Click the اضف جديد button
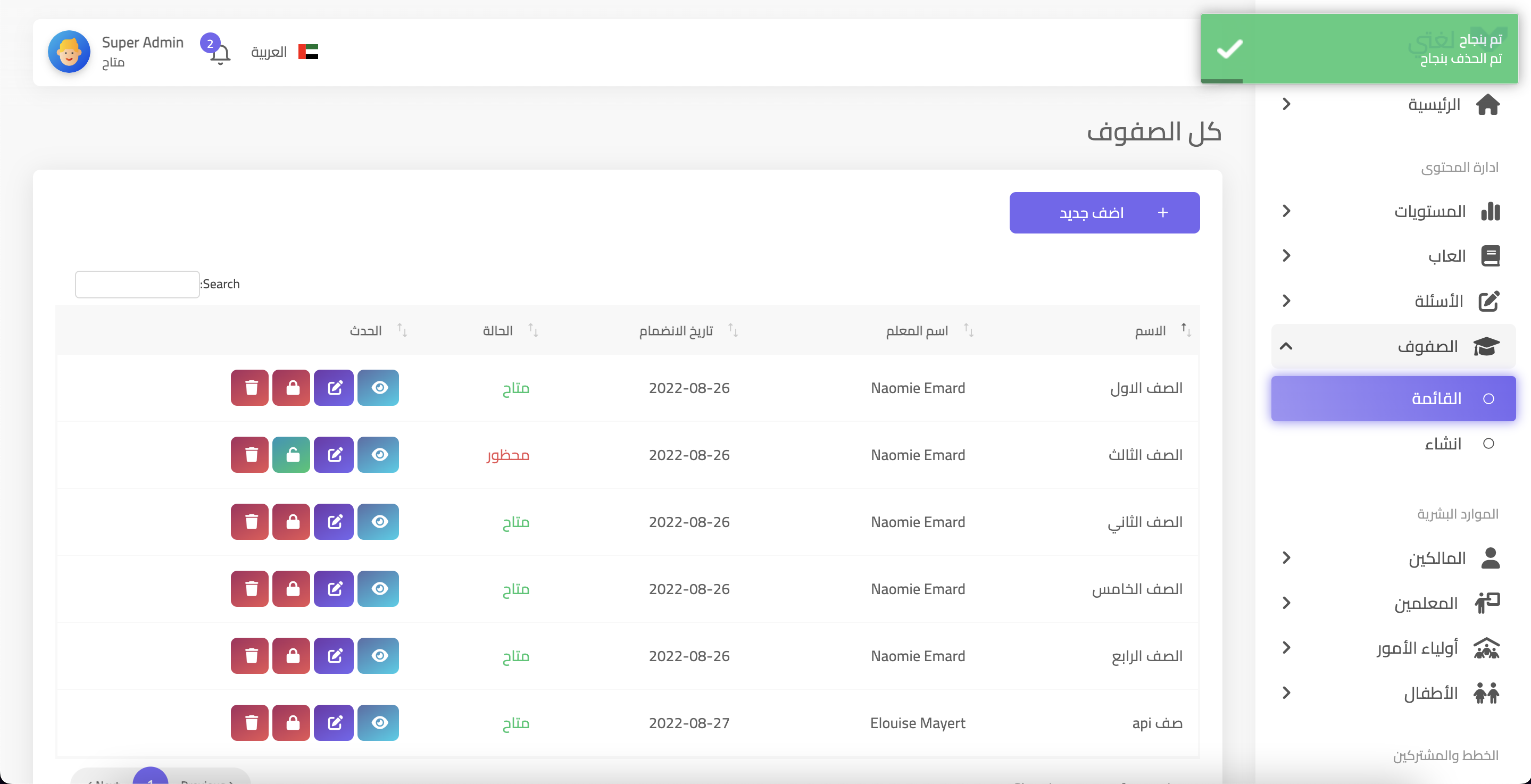The image size is (1531, 784). pos(1104,213)
